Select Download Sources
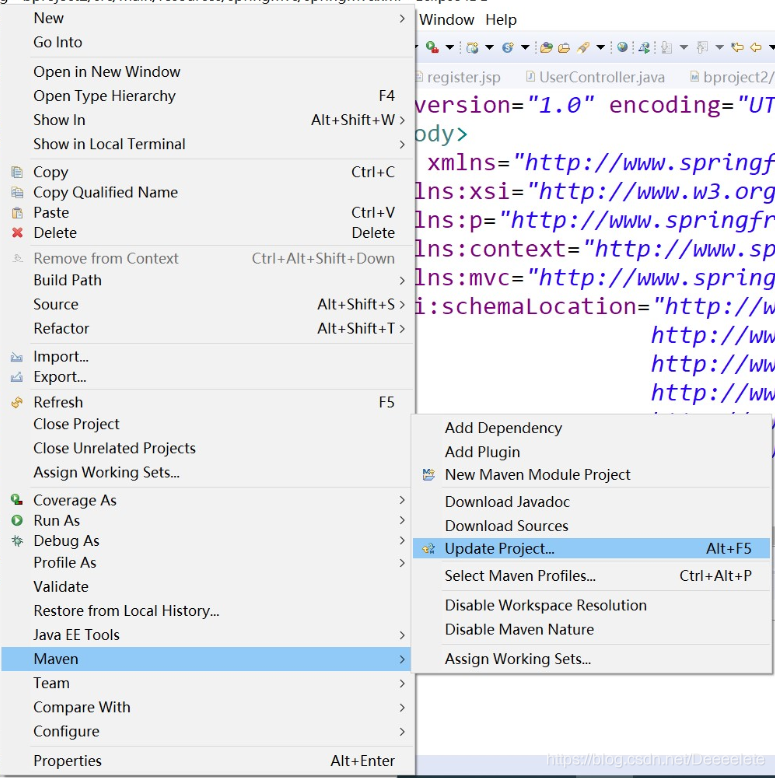Viewport: 775px width, 778px height. coord(591,526)
